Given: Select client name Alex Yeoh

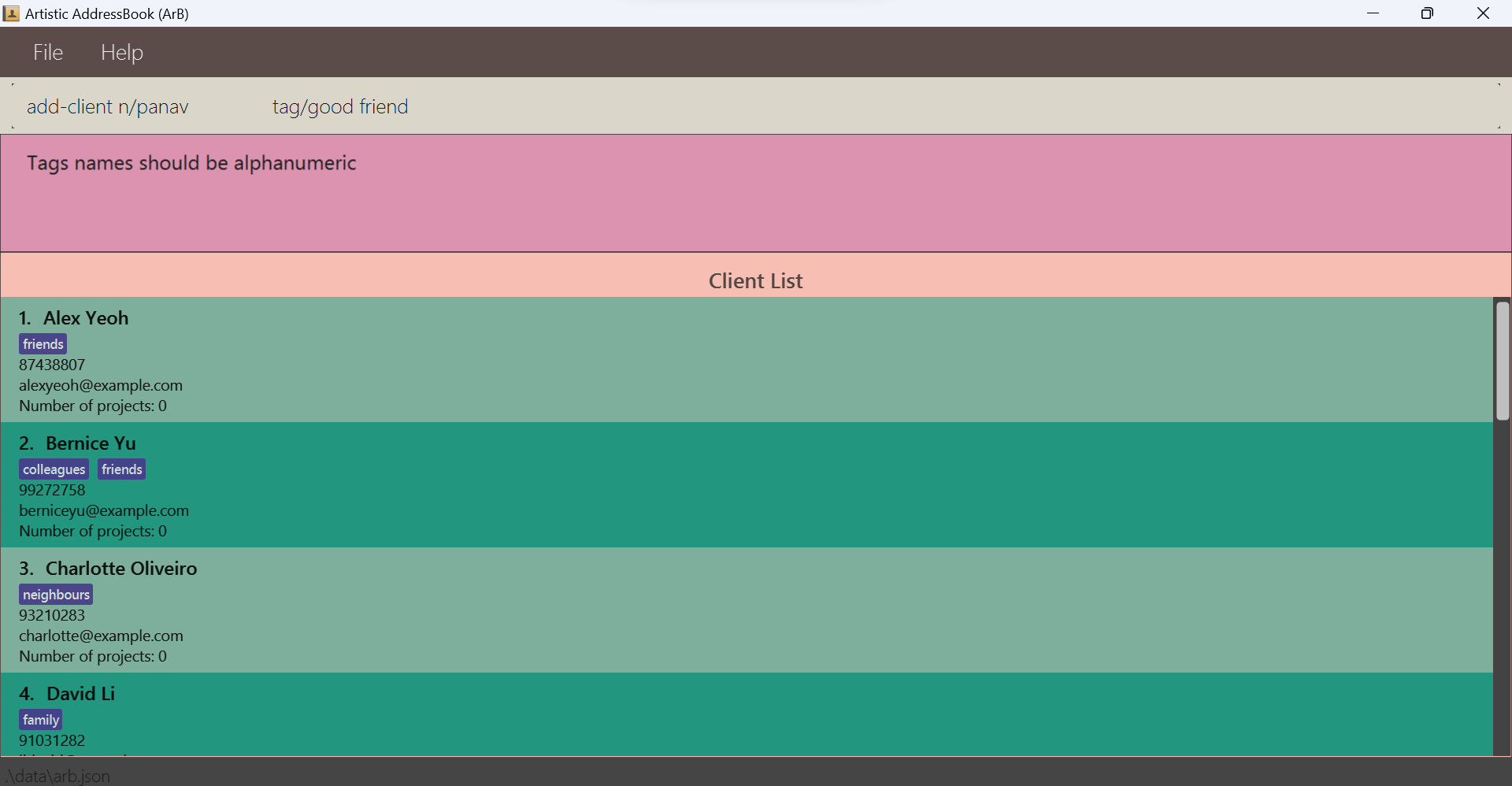Looking at the screenshot, I should coord(86,318).
